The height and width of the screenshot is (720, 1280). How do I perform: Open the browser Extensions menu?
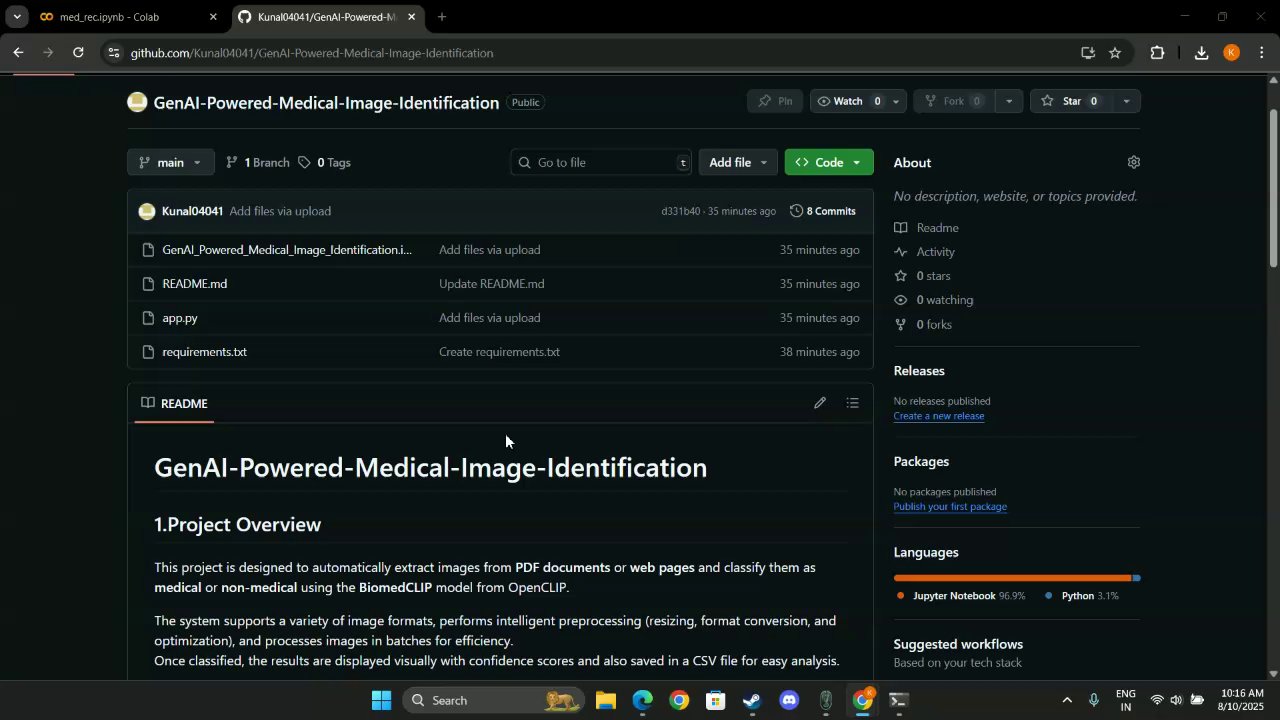pos(1158,53)
